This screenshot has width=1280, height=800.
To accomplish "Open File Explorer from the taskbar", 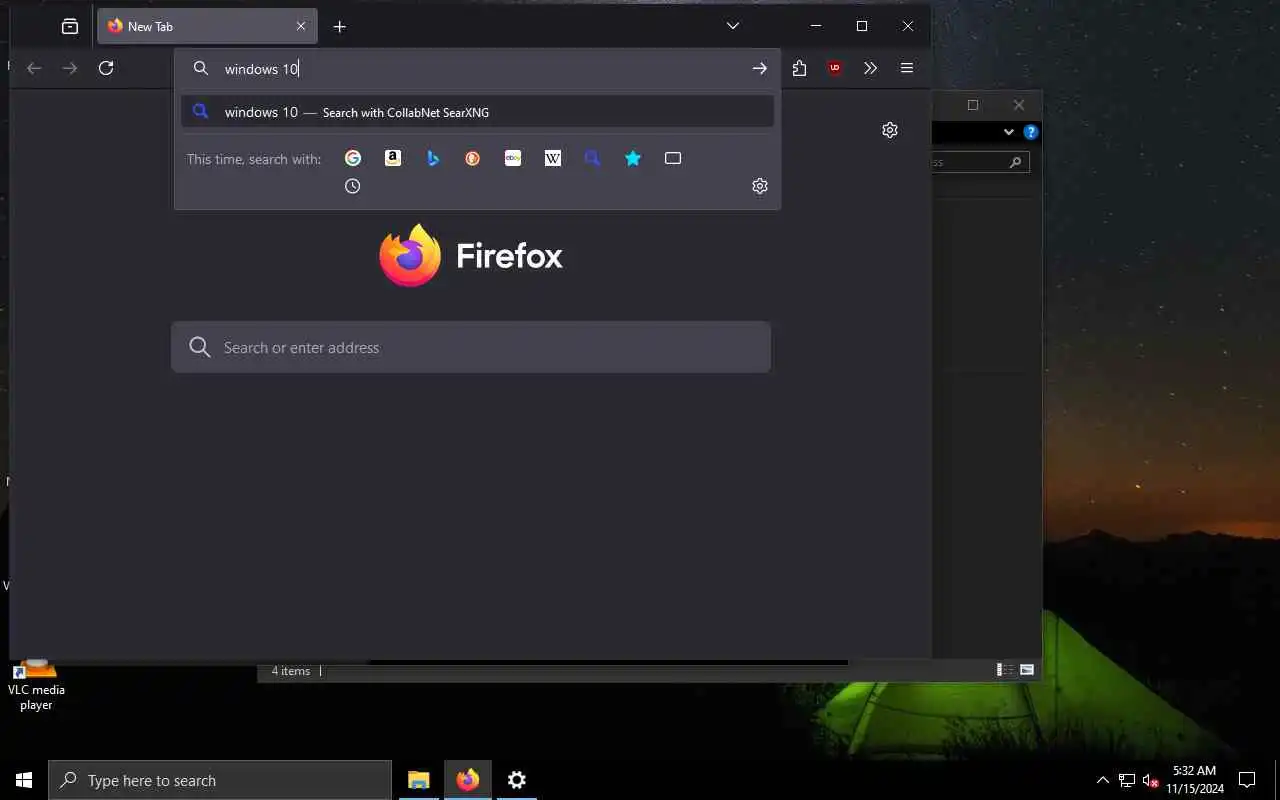I will point(419,780).
